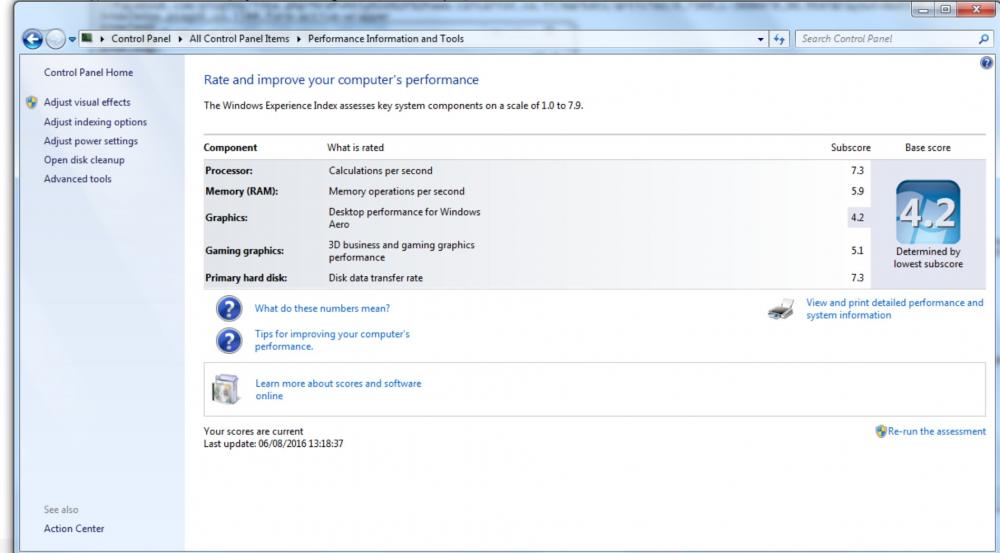Click the magnifier search icon
The height and width of the screenshot is (553, 1000).
point(983,39)
